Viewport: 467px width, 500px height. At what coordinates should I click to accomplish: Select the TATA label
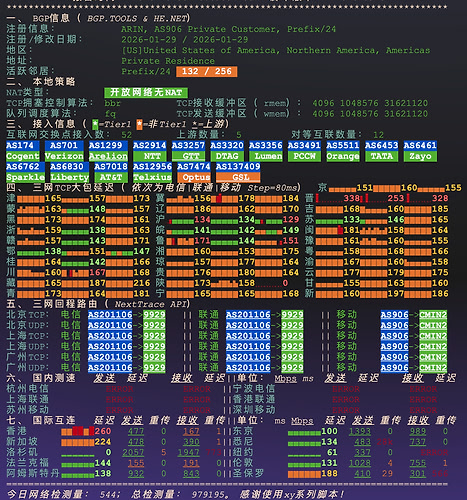pyautogui.click(x=381, y=156)
